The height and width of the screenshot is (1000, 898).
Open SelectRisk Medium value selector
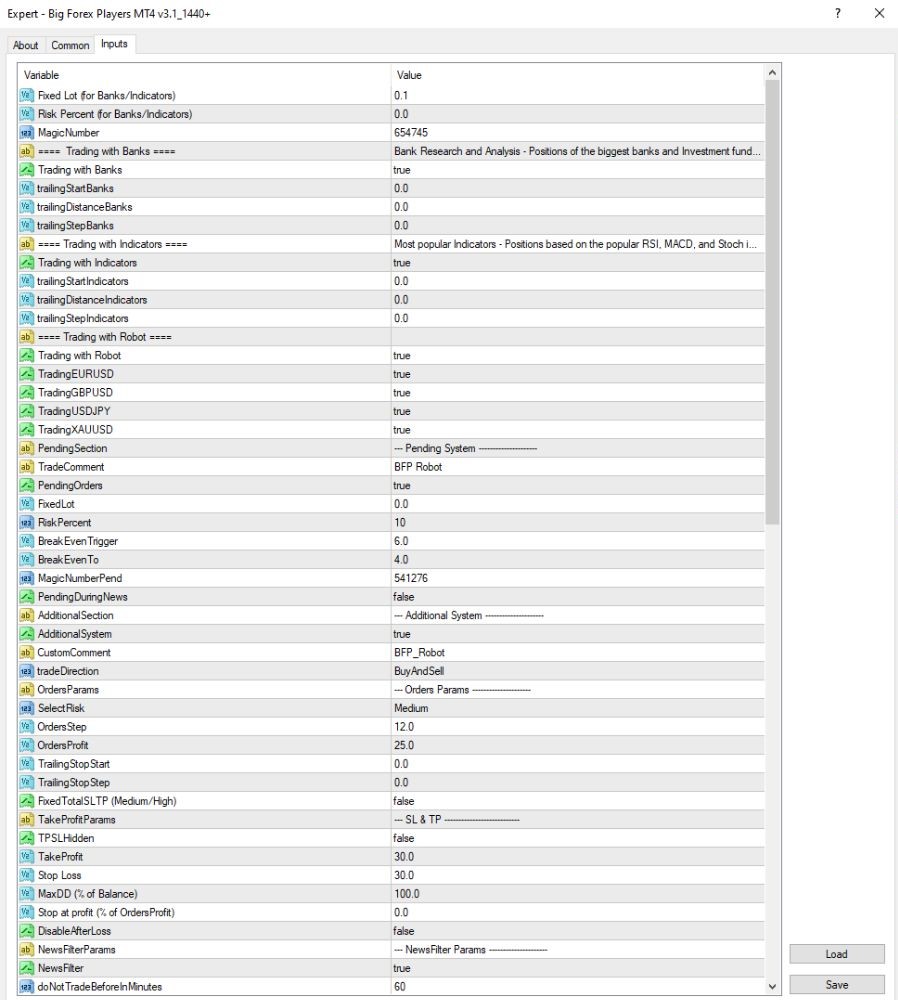click(578, 708)
